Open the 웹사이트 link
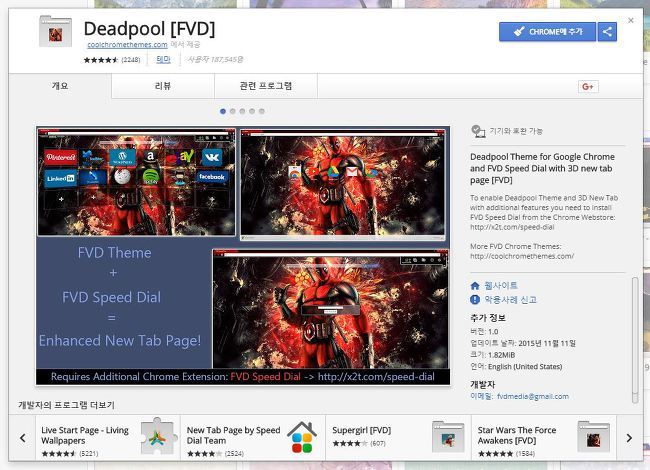The image size is (650, 470). pyautogui.click(x=501, y=286)
